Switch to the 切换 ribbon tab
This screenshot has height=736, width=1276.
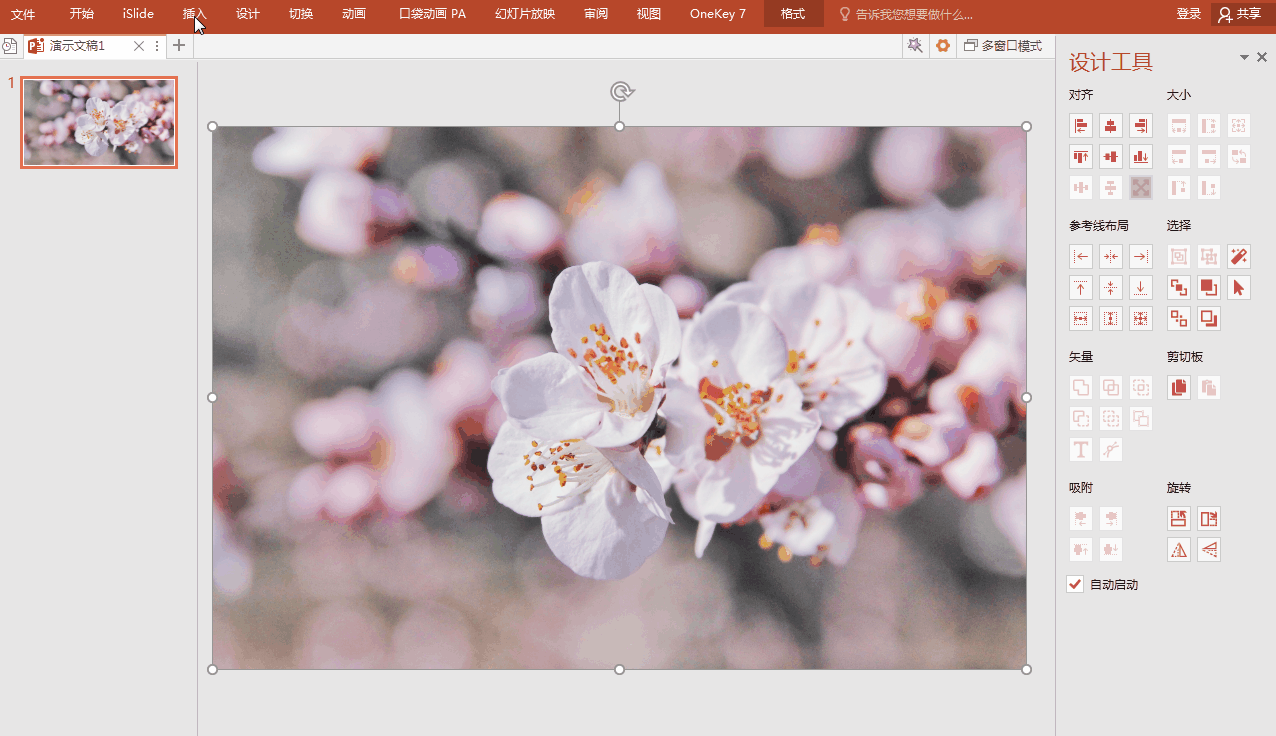click(x=301, y=14)
